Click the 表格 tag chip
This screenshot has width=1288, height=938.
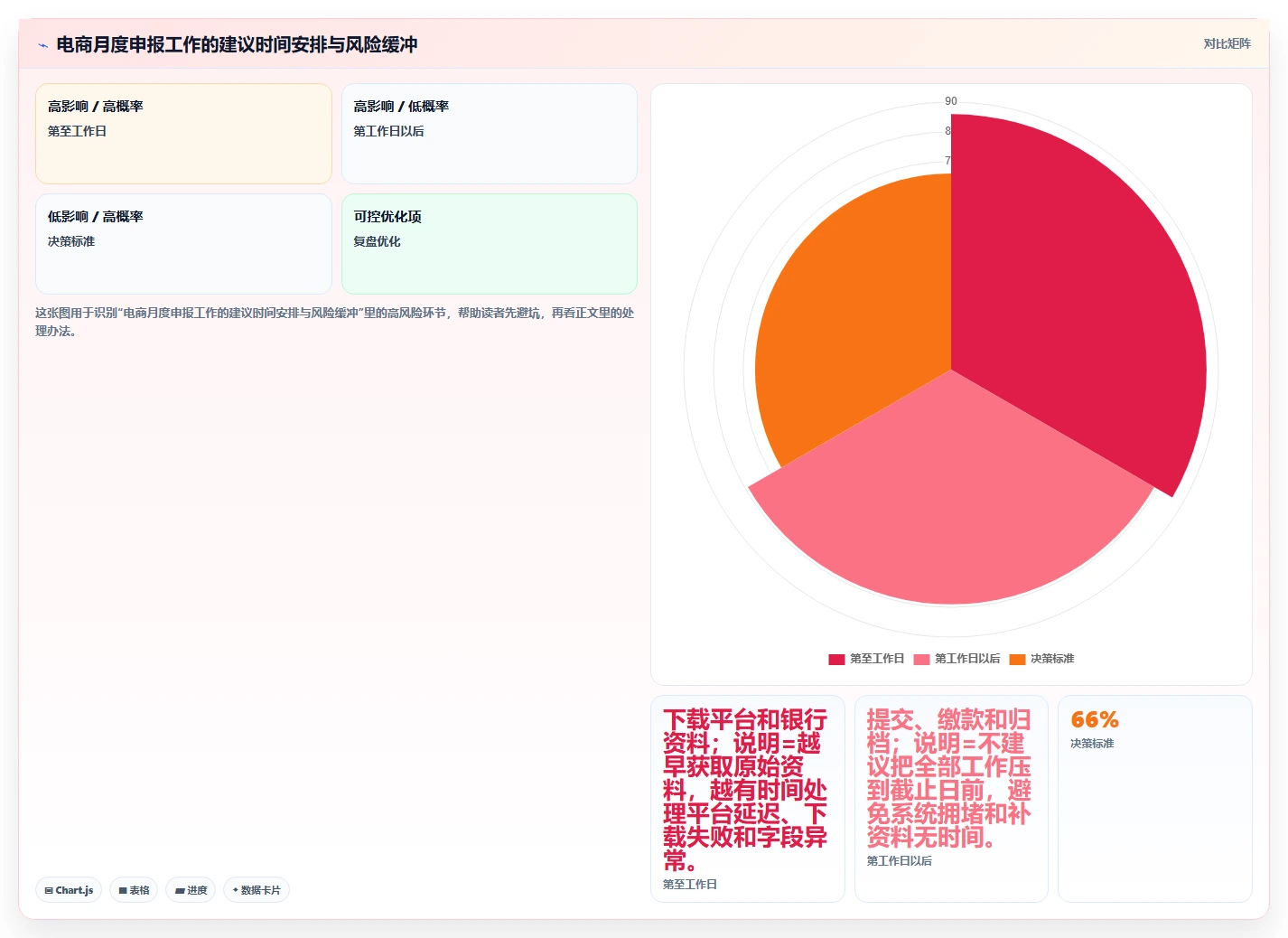pyautogui.click(x=134, y=890)
